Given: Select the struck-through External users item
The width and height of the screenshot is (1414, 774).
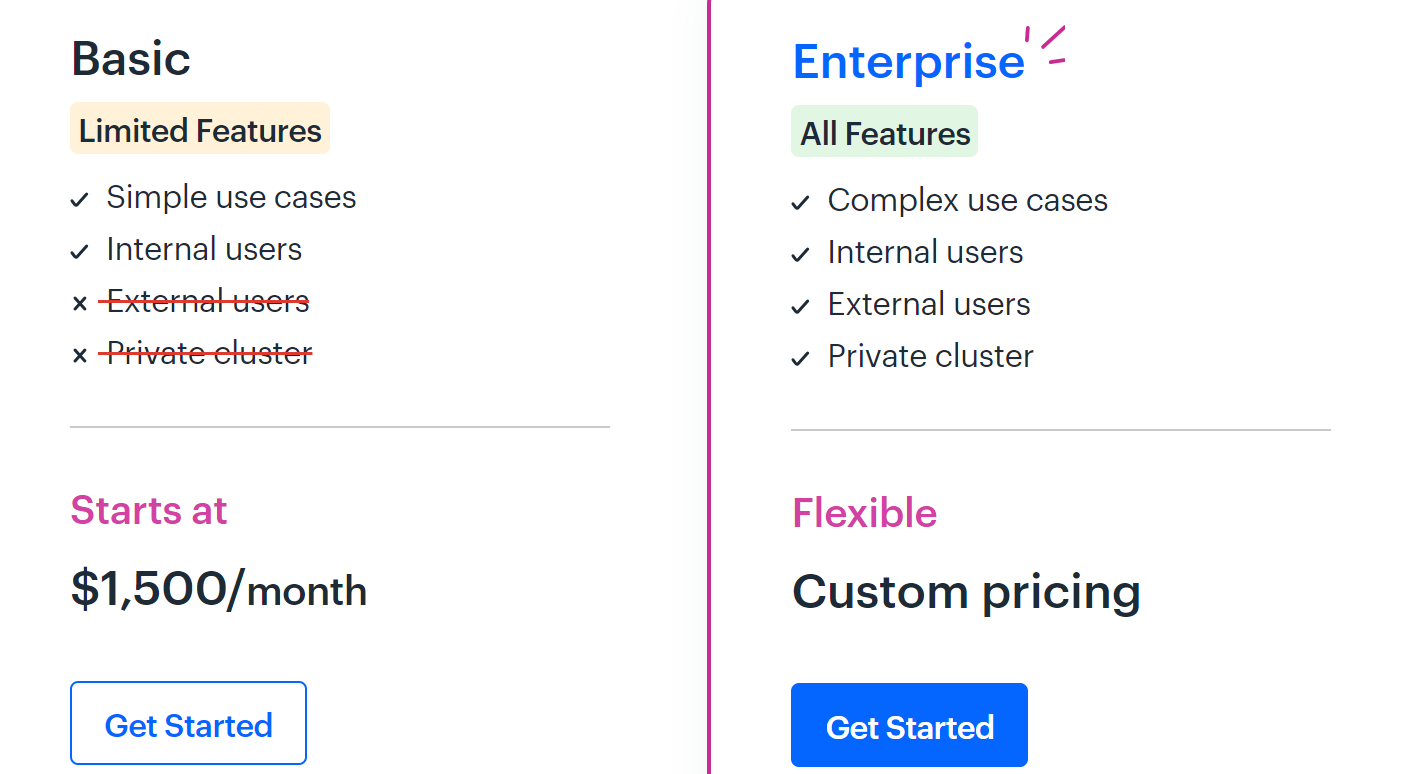Looking at the screenshot, I should (x=207, y=301).
